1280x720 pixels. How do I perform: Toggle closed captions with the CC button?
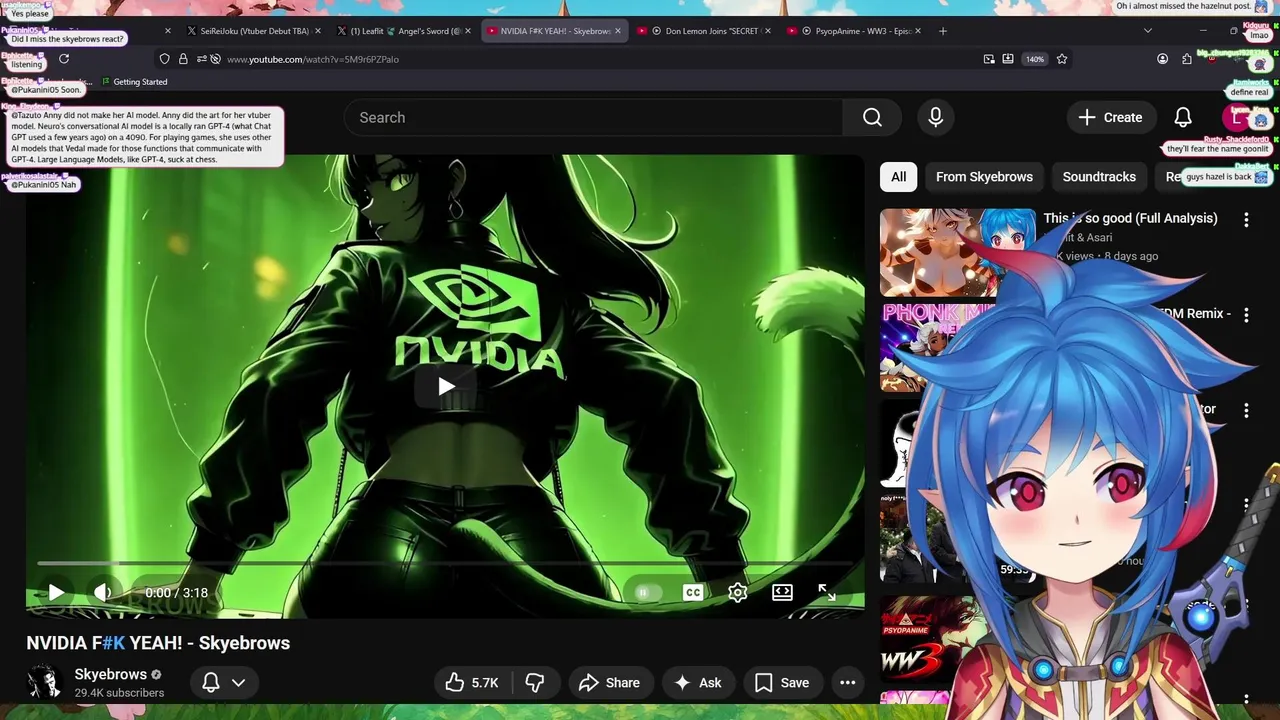(x=692, y=593)
